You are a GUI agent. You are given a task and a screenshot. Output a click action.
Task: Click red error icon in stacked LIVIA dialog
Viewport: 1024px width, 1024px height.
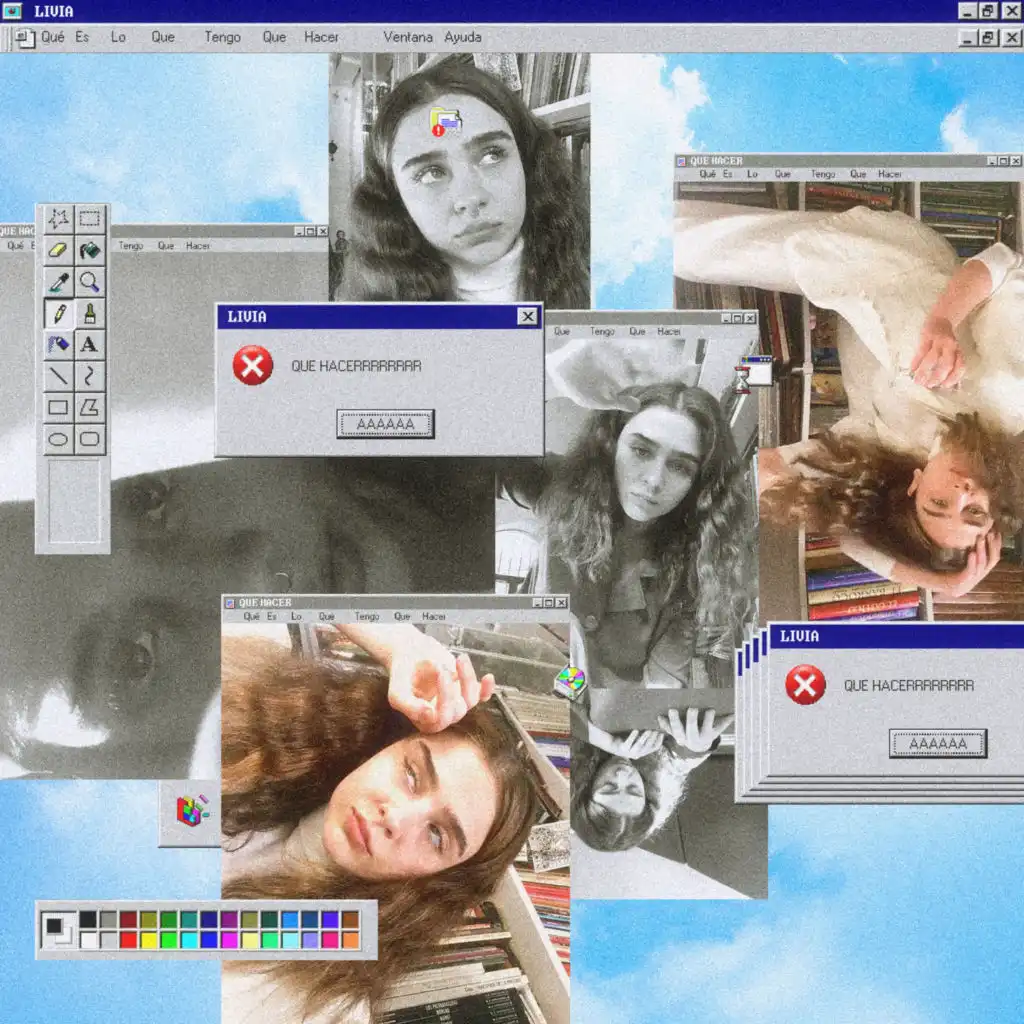pyautogui.click(x=805, y=684)
